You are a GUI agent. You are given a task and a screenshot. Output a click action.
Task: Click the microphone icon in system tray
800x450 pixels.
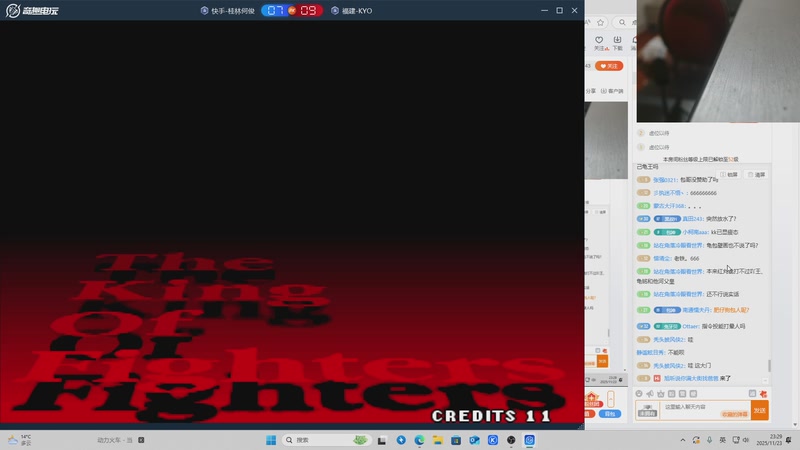click(x=709, y=440)
